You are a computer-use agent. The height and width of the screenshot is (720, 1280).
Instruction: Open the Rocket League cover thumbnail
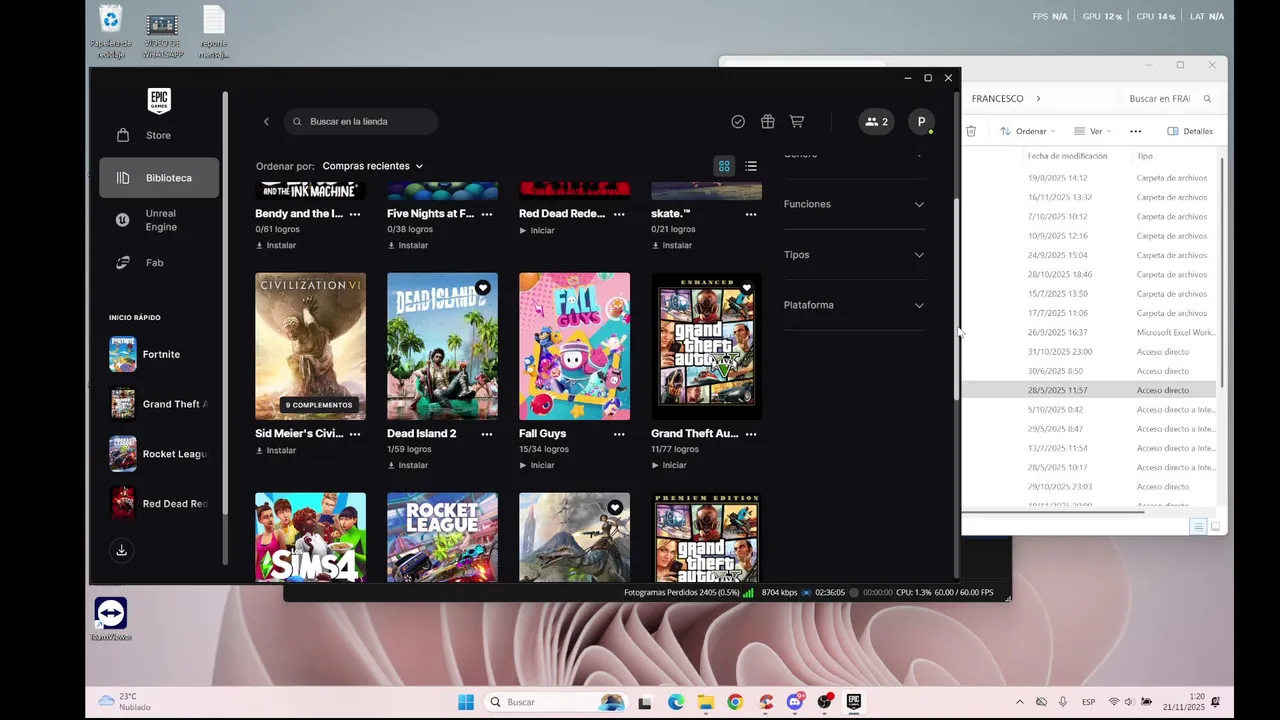pyautogui.click(x=442, y=537)
